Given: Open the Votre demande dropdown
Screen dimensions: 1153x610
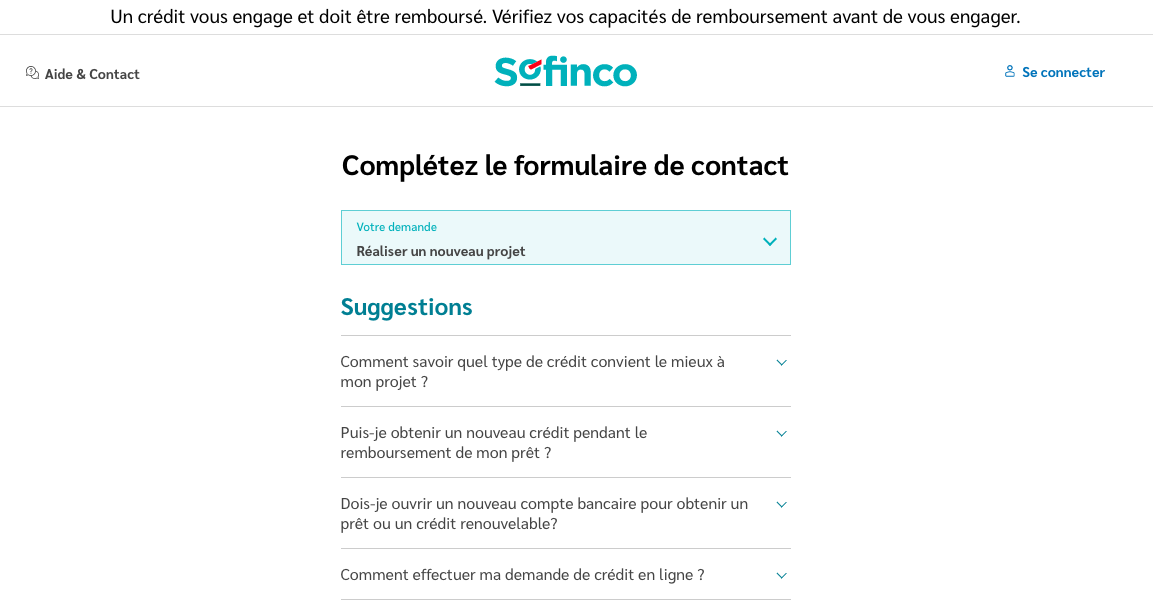Looking at the screenshot, I should click(565, 238).
